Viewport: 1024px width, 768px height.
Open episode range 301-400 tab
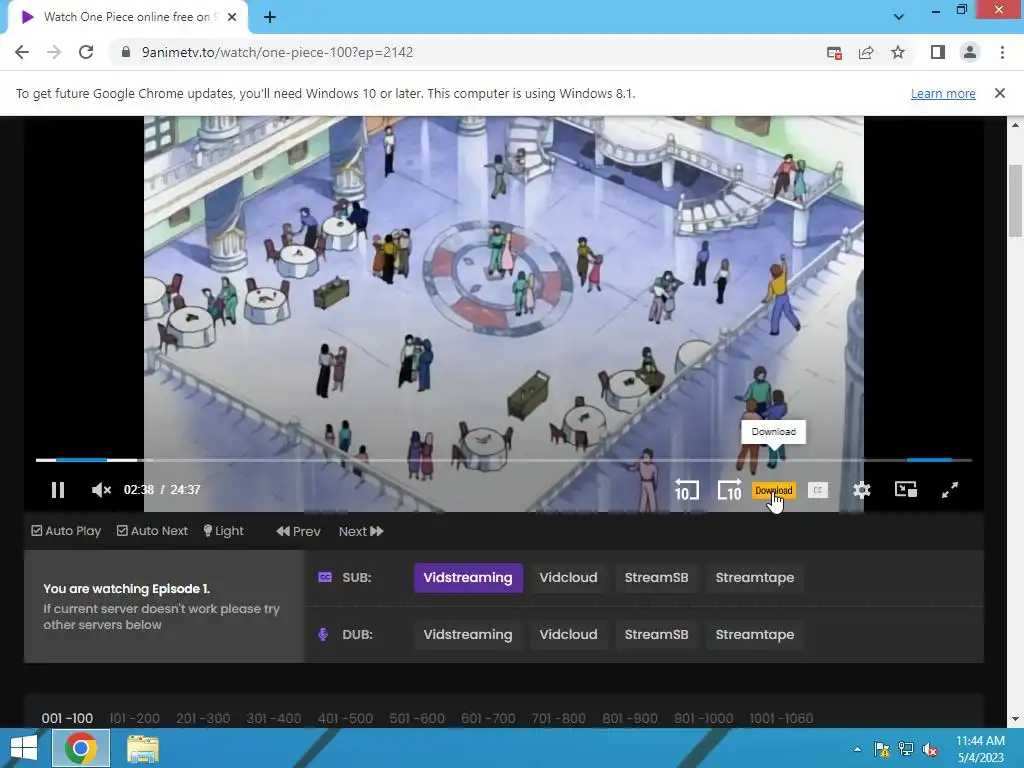click(274, 718)
